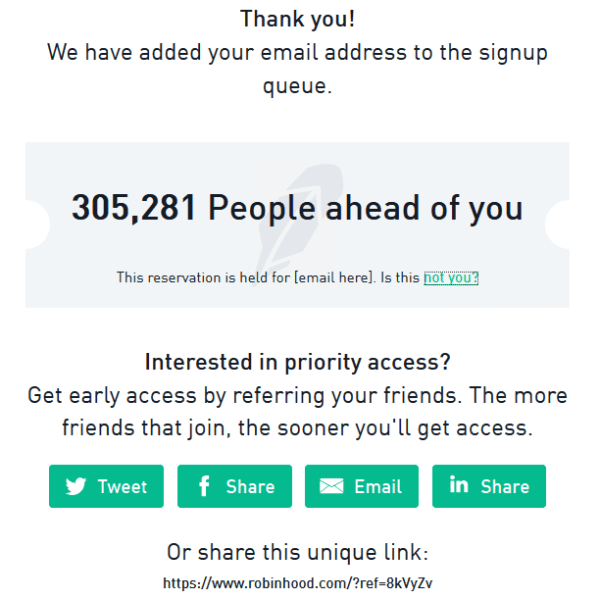Click the 'Or share this unique link:' text
The width and height of the screenshot is (600, 600).
pyautogui.click(x=297, y=553)
